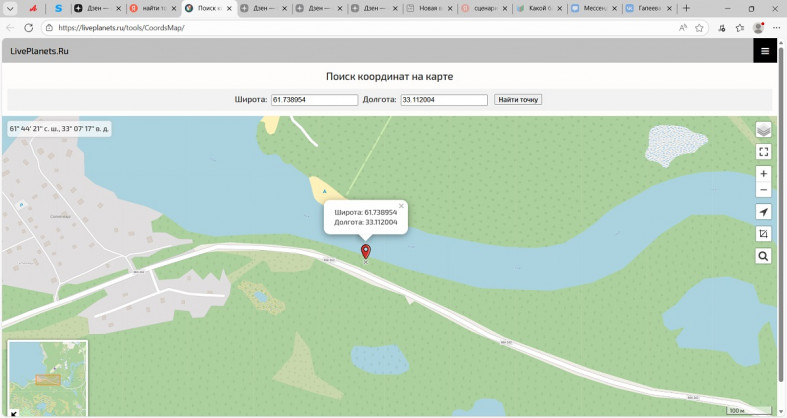The image size is (787, 418).
Task: Close the coordinates popup
Action: tap(401, 206)
